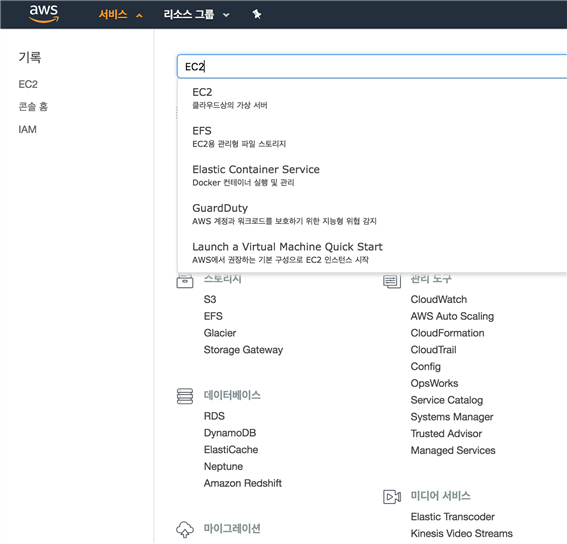Screen dimensions: 567x544
Task: Open 콘솔 홈 from history sidebar
Action: coord(33,107)
